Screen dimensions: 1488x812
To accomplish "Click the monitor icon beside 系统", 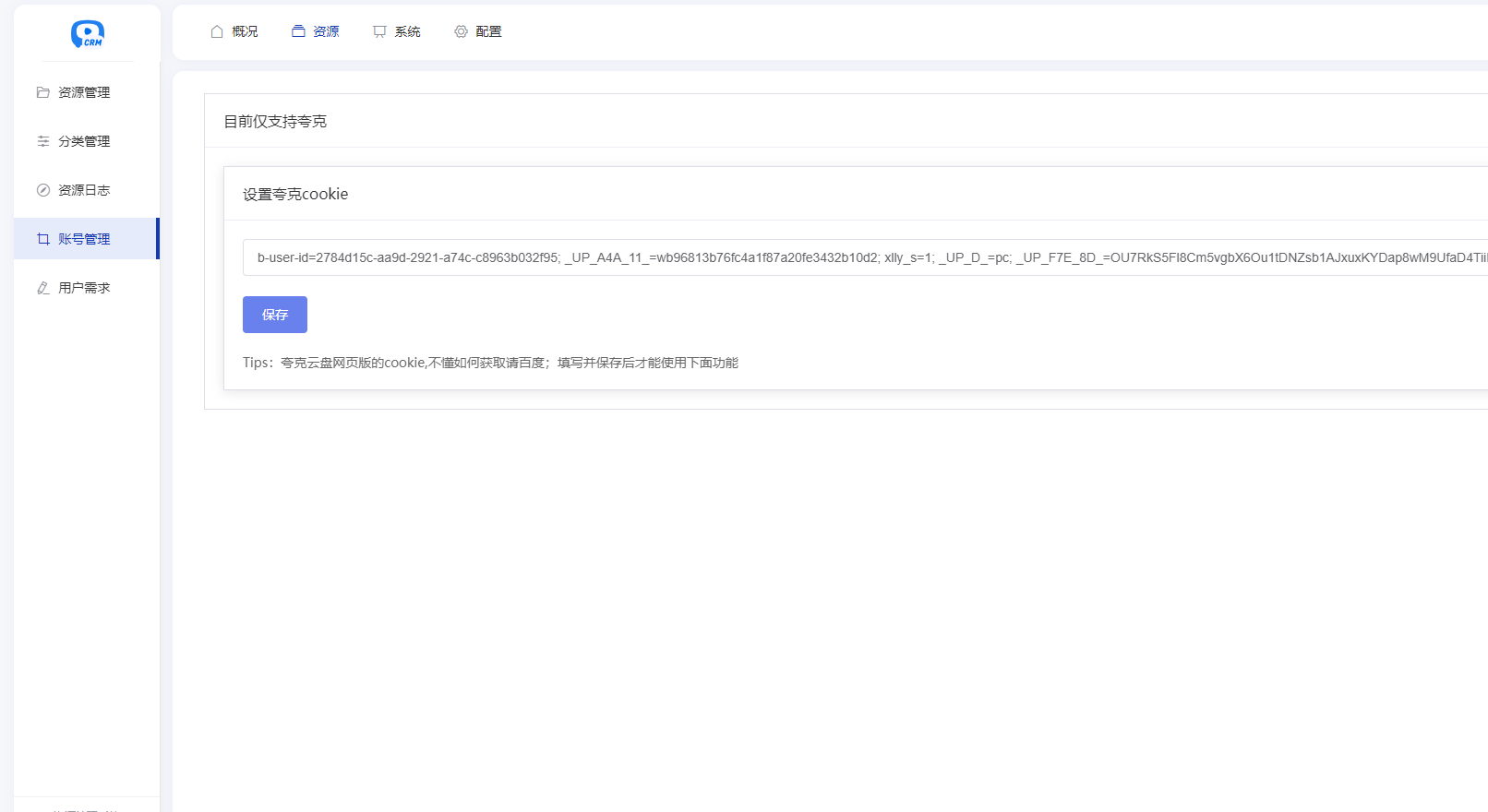I will (x=379, y=31).
